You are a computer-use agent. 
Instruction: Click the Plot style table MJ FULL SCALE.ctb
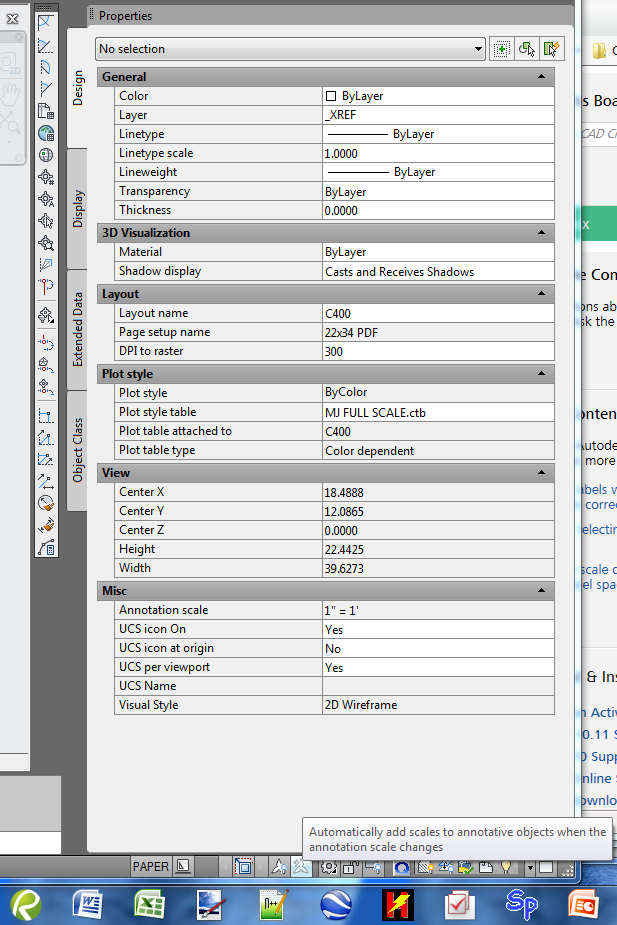(438, 412)
